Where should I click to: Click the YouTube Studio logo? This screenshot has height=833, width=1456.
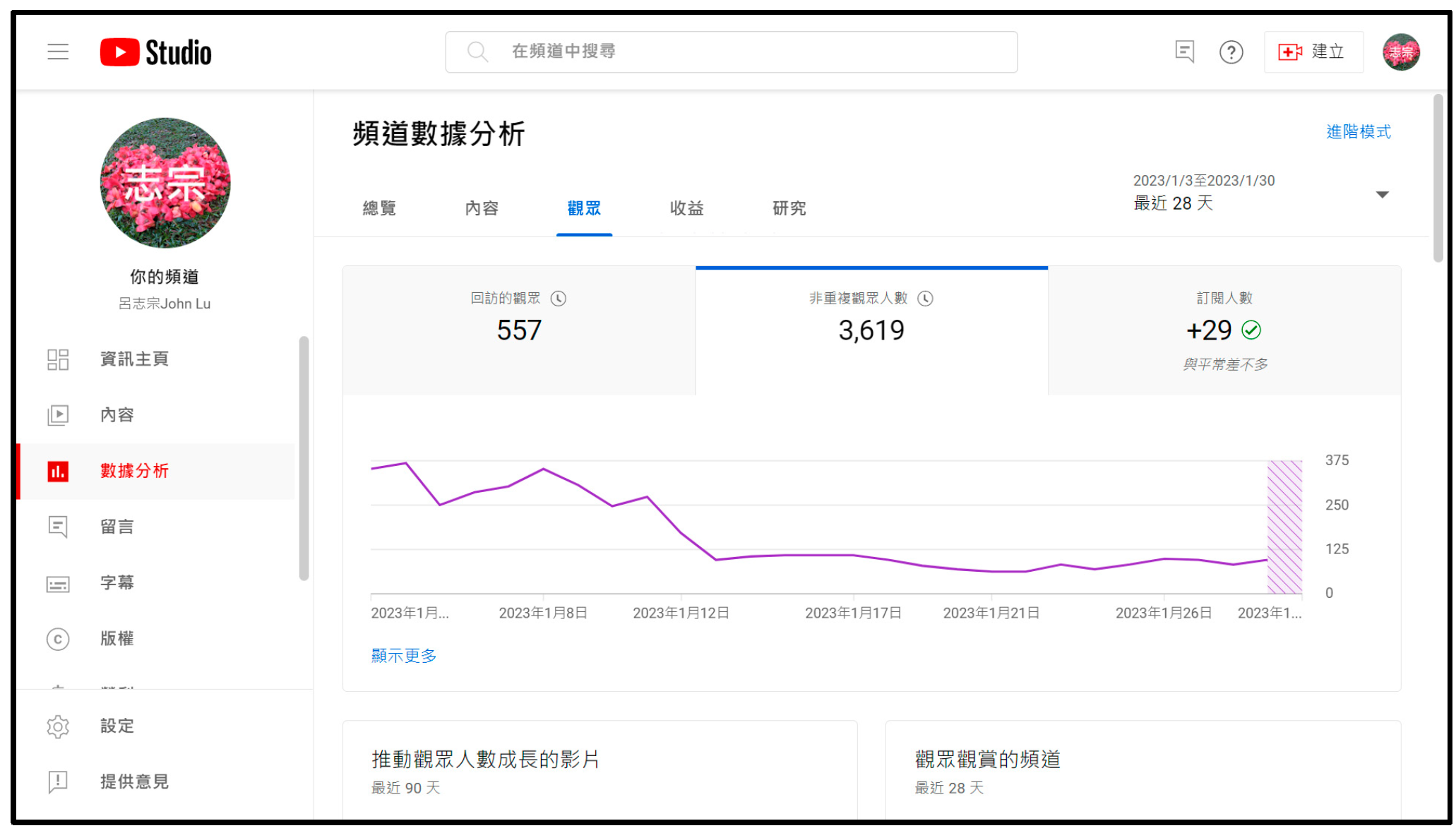pyautogui.click(x=155, y=52)
